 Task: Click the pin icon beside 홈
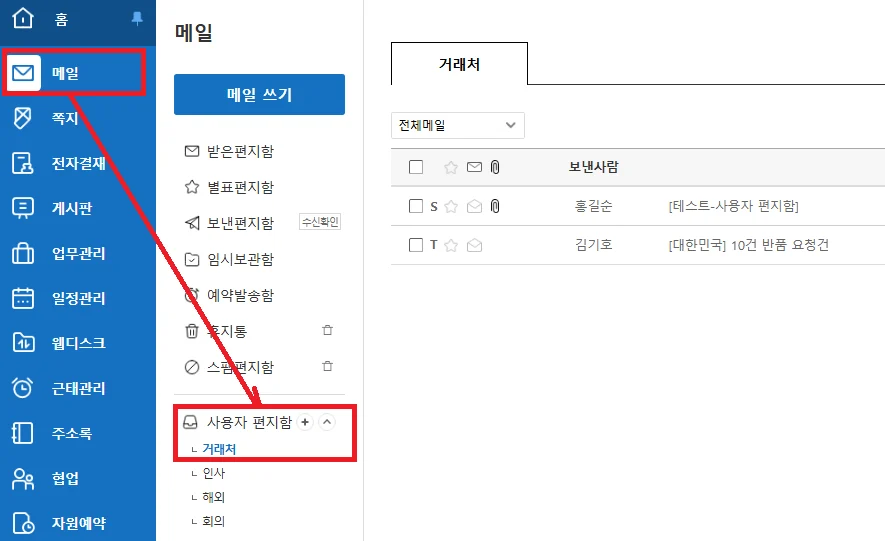(x=137, y=19)
